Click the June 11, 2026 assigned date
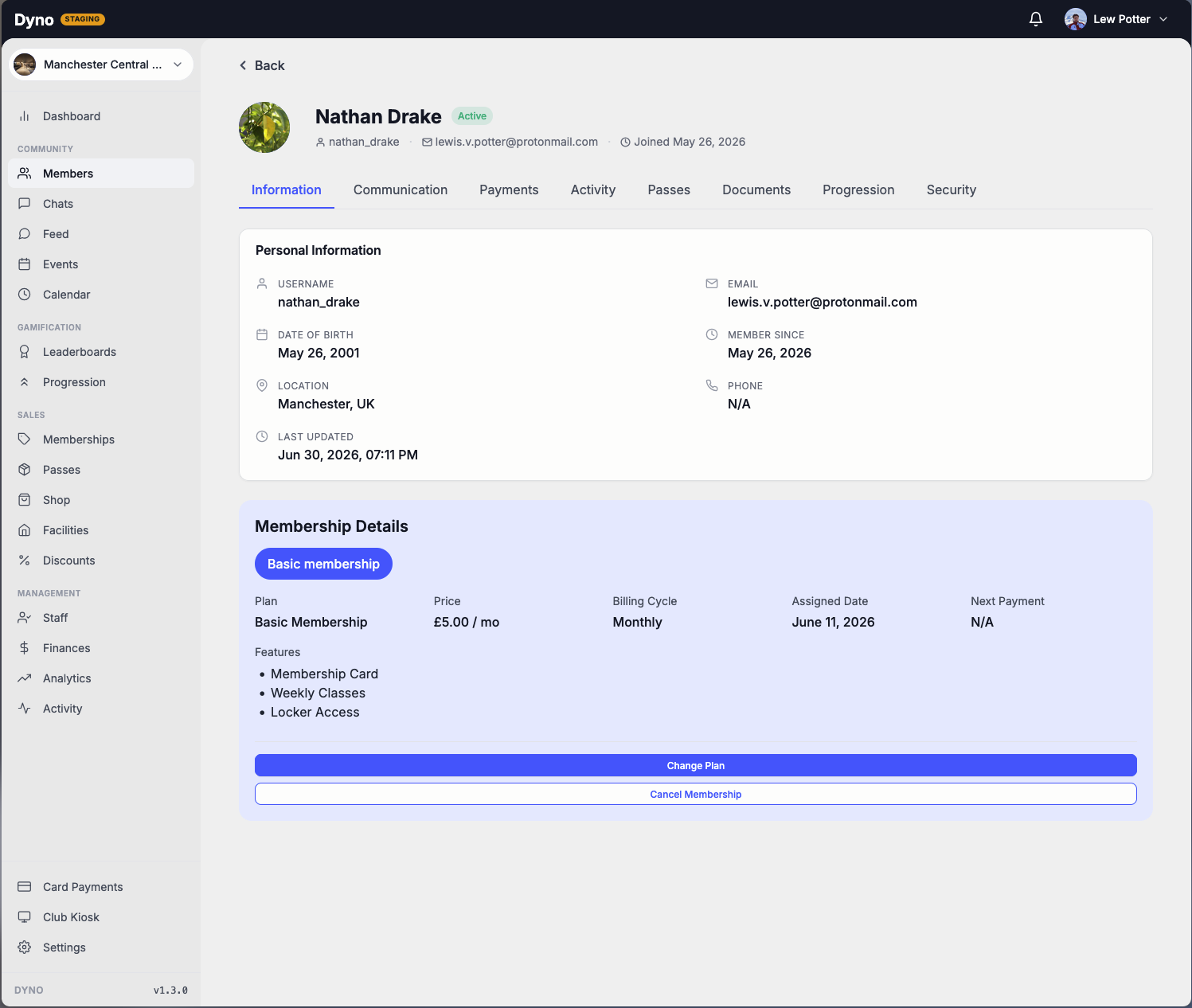 point(833,622)
